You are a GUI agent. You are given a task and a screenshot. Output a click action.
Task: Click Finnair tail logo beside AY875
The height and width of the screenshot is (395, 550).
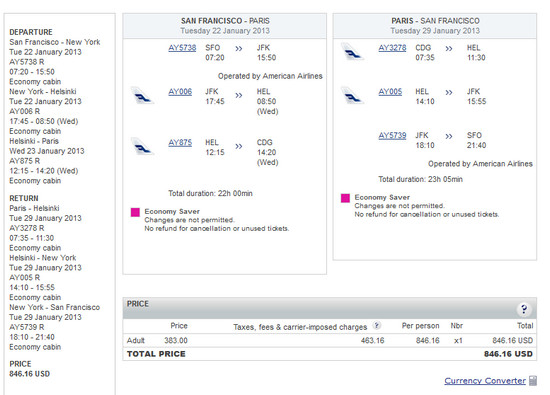tap(142, 146)
